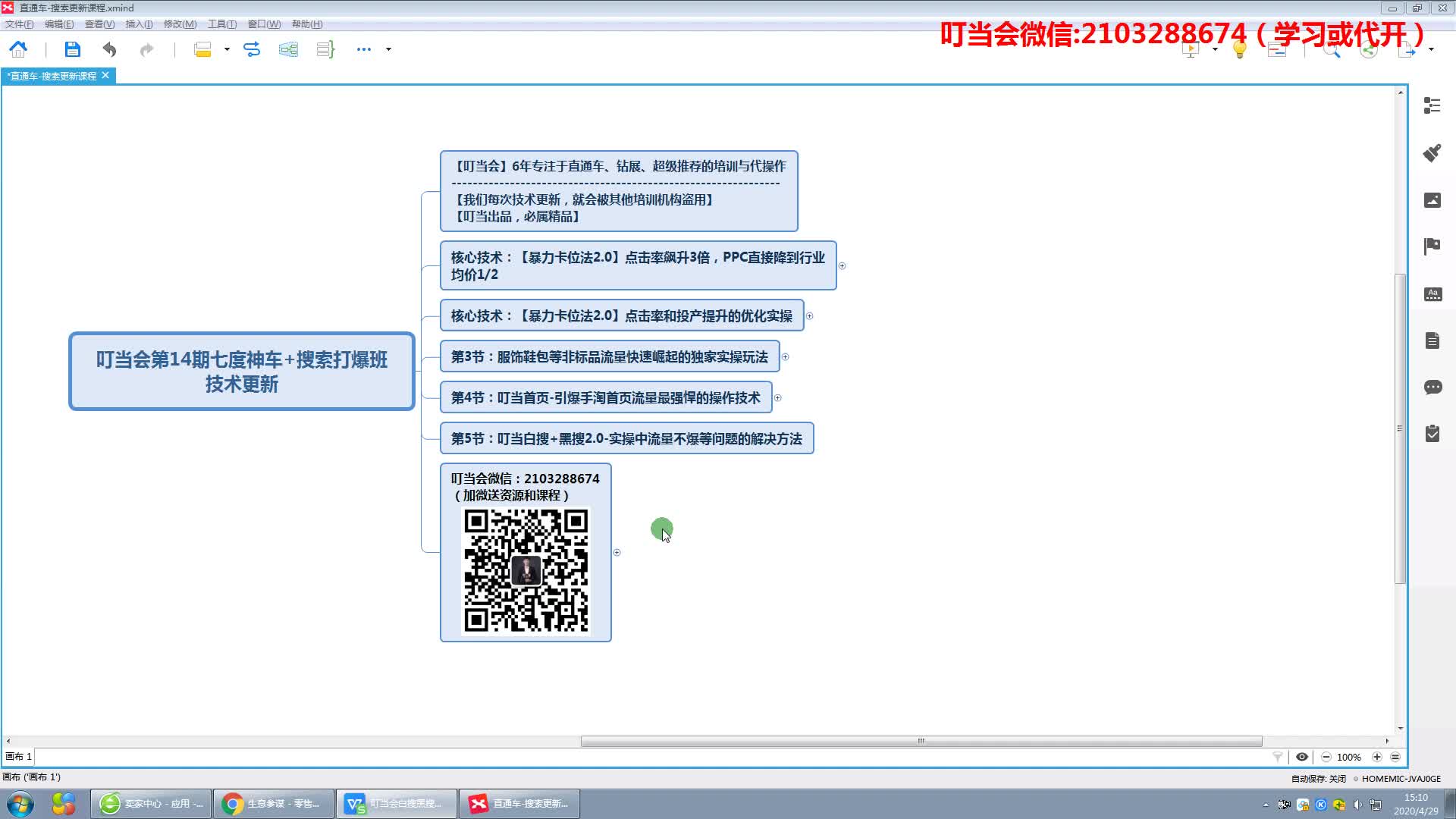Expand the 第3节 服饰鞋包 topic
Screen dimensions: 1456x819
coord(785,357)
